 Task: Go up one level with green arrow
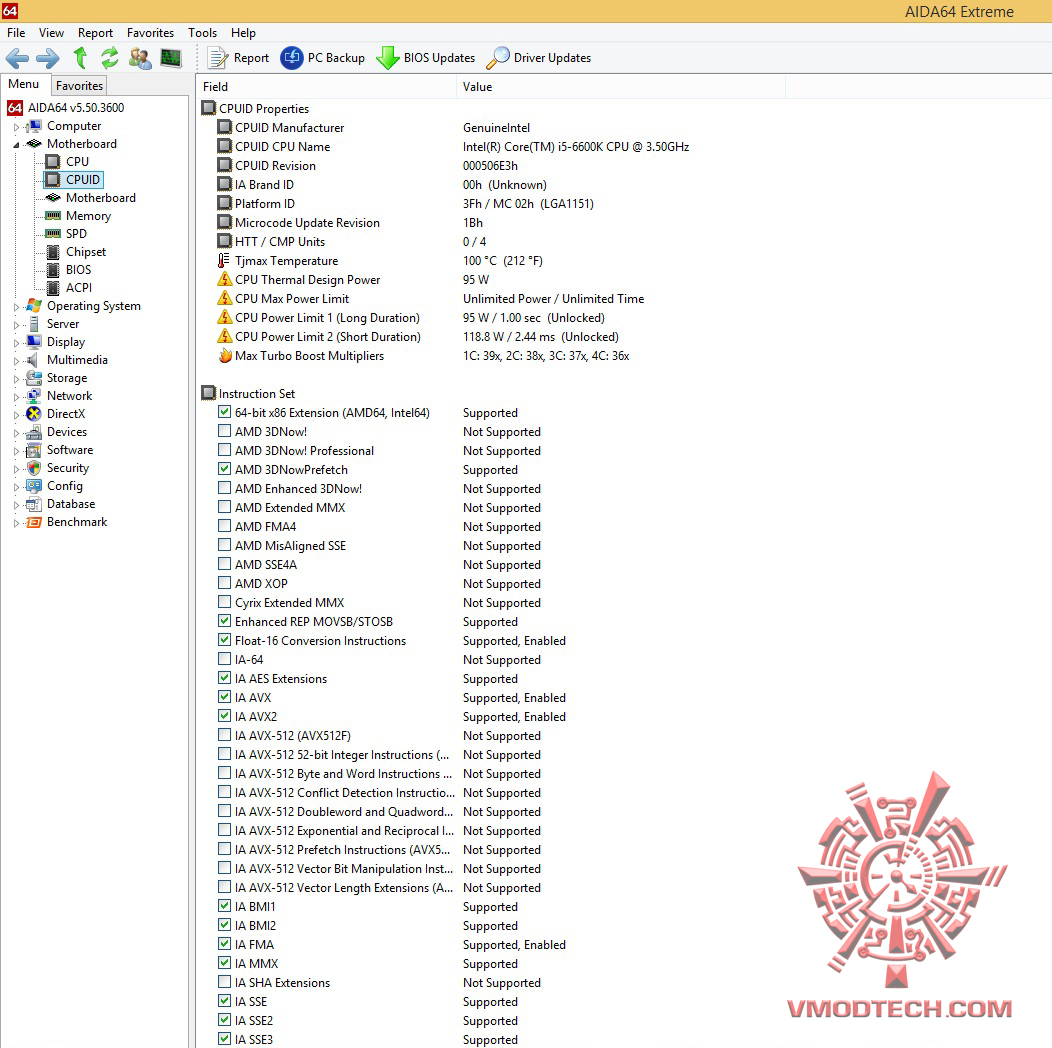click(x=80, y=58)
